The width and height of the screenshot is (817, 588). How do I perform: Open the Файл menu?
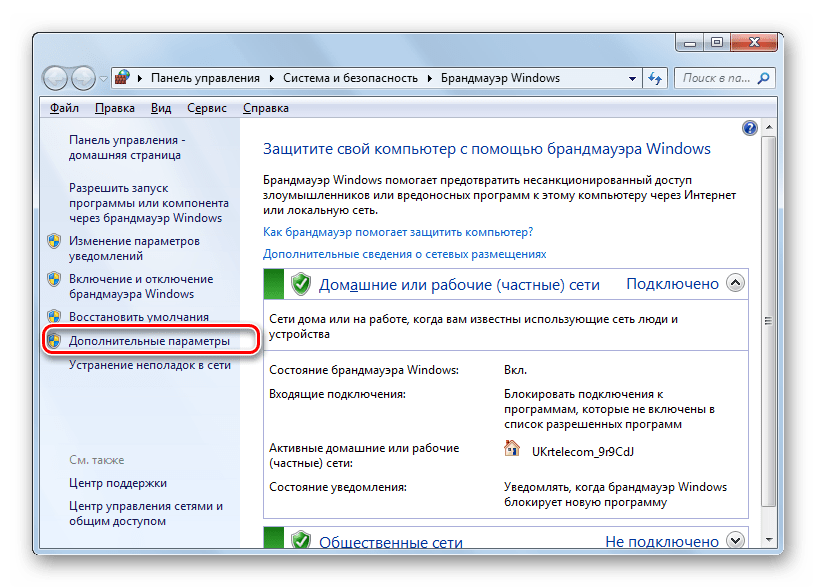click(64, 108)
